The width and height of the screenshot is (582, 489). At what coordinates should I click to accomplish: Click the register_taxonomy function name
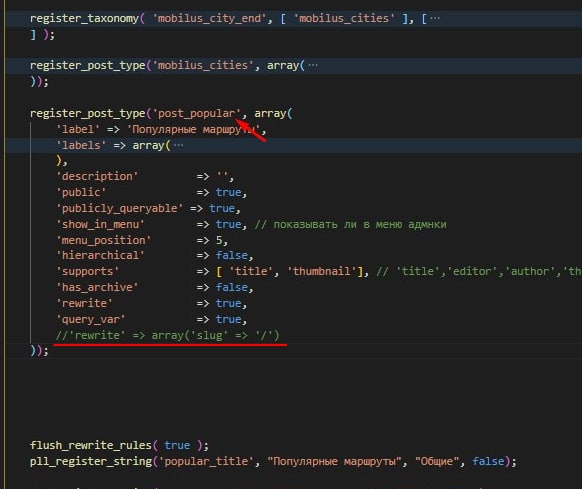pyautogui.click(x=84, y=18)
